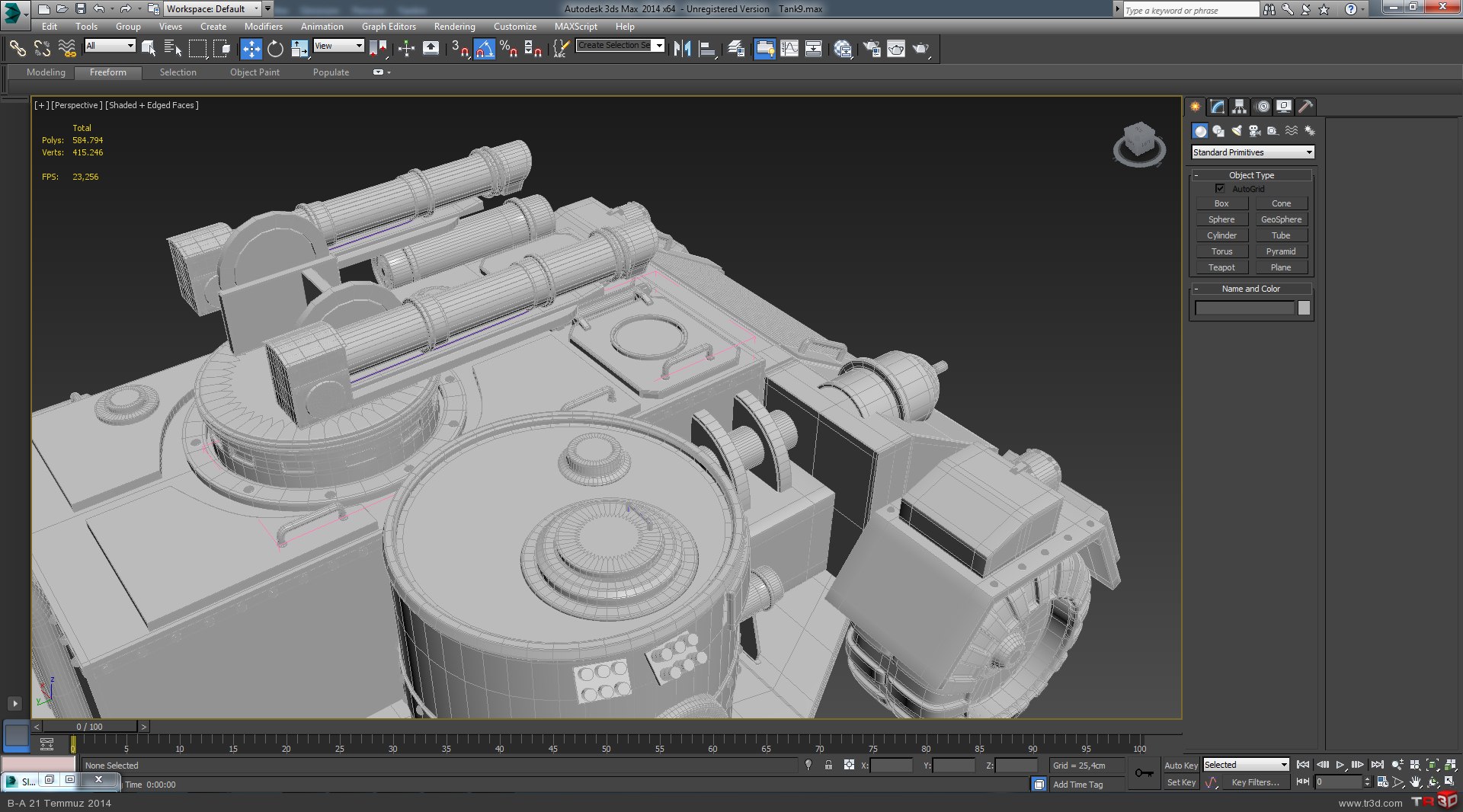The image size is (1463, 812).
Task: Go to the end frame
Action: (x=1377, y=765)
